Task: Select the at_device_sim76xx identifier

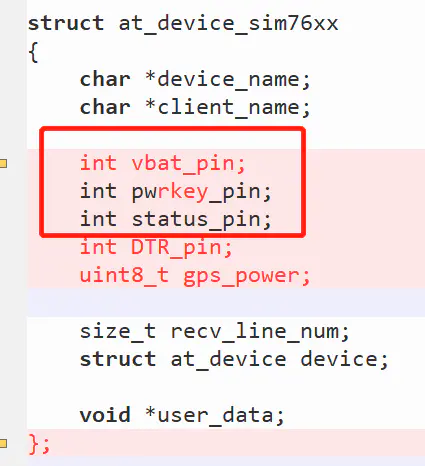Action: (229, 24)
